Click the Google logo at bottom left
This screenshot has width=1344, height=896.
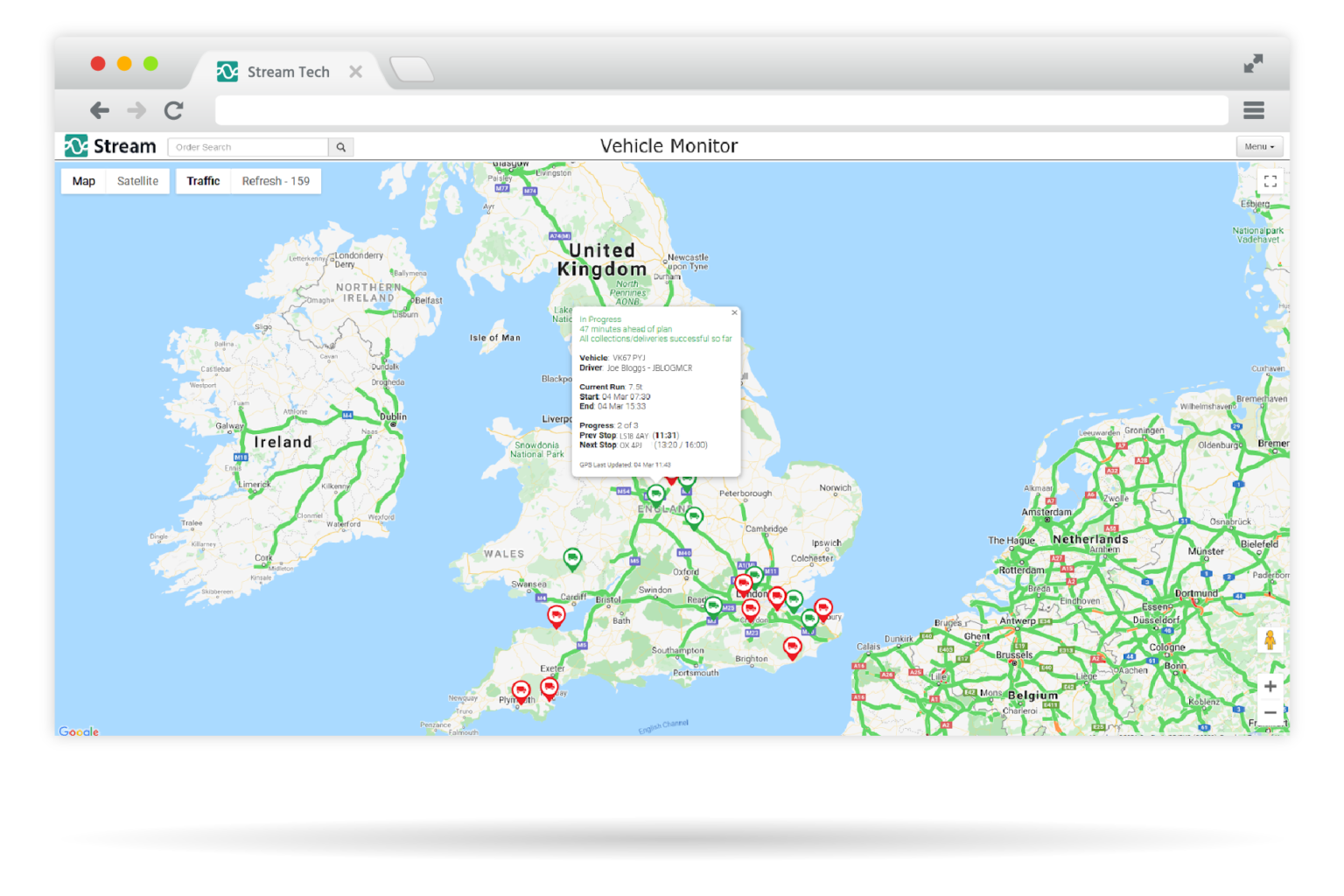click(x=79, y=731)
